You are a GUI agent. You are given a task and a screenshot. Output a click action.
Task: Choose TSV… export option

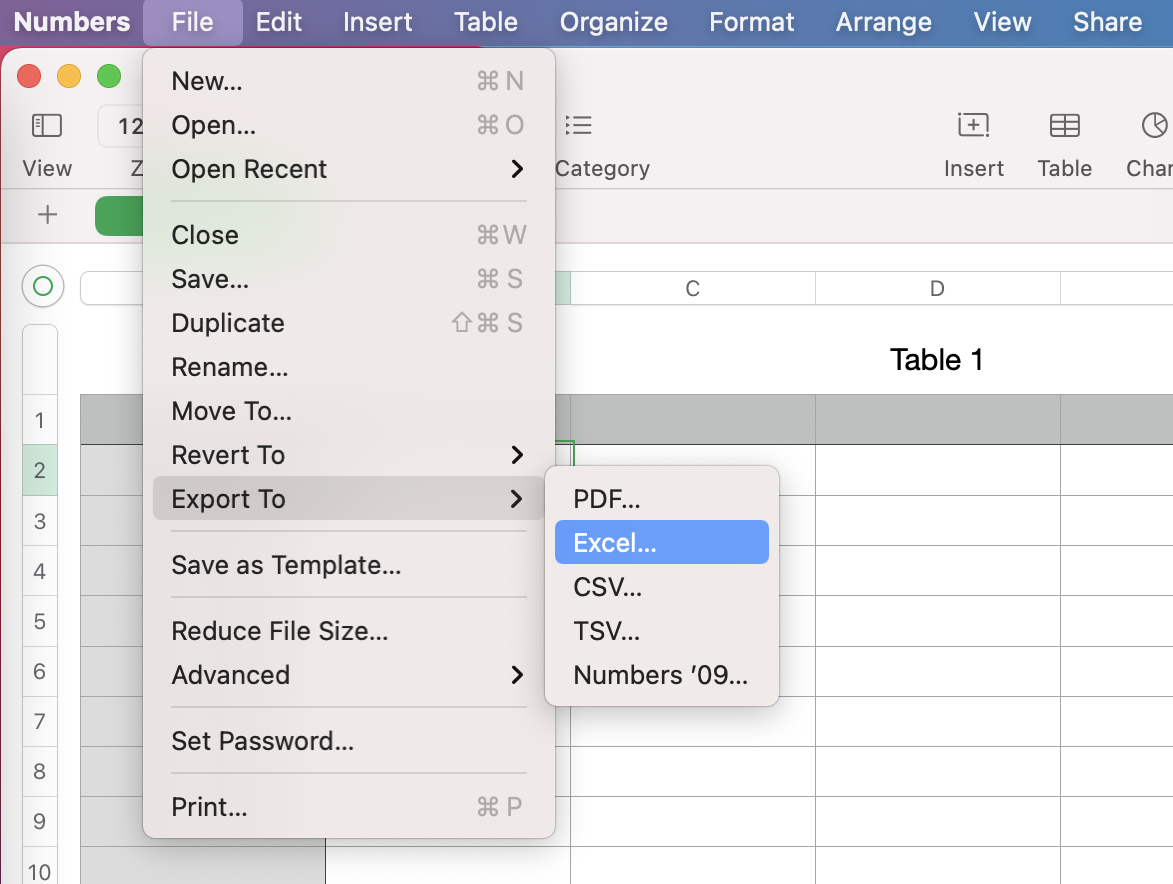click(661, 630)
